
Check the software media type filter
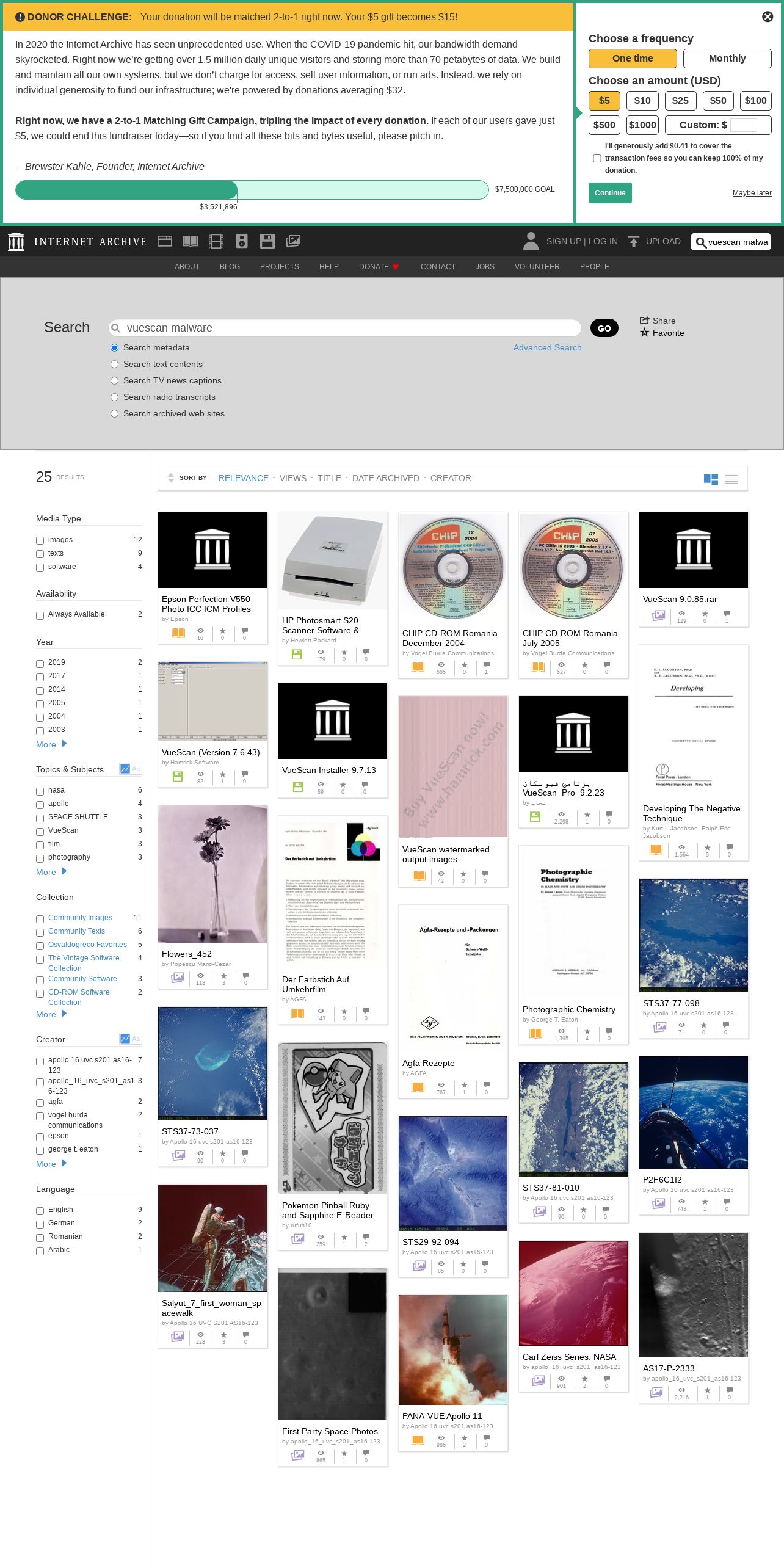pos(40,567)
